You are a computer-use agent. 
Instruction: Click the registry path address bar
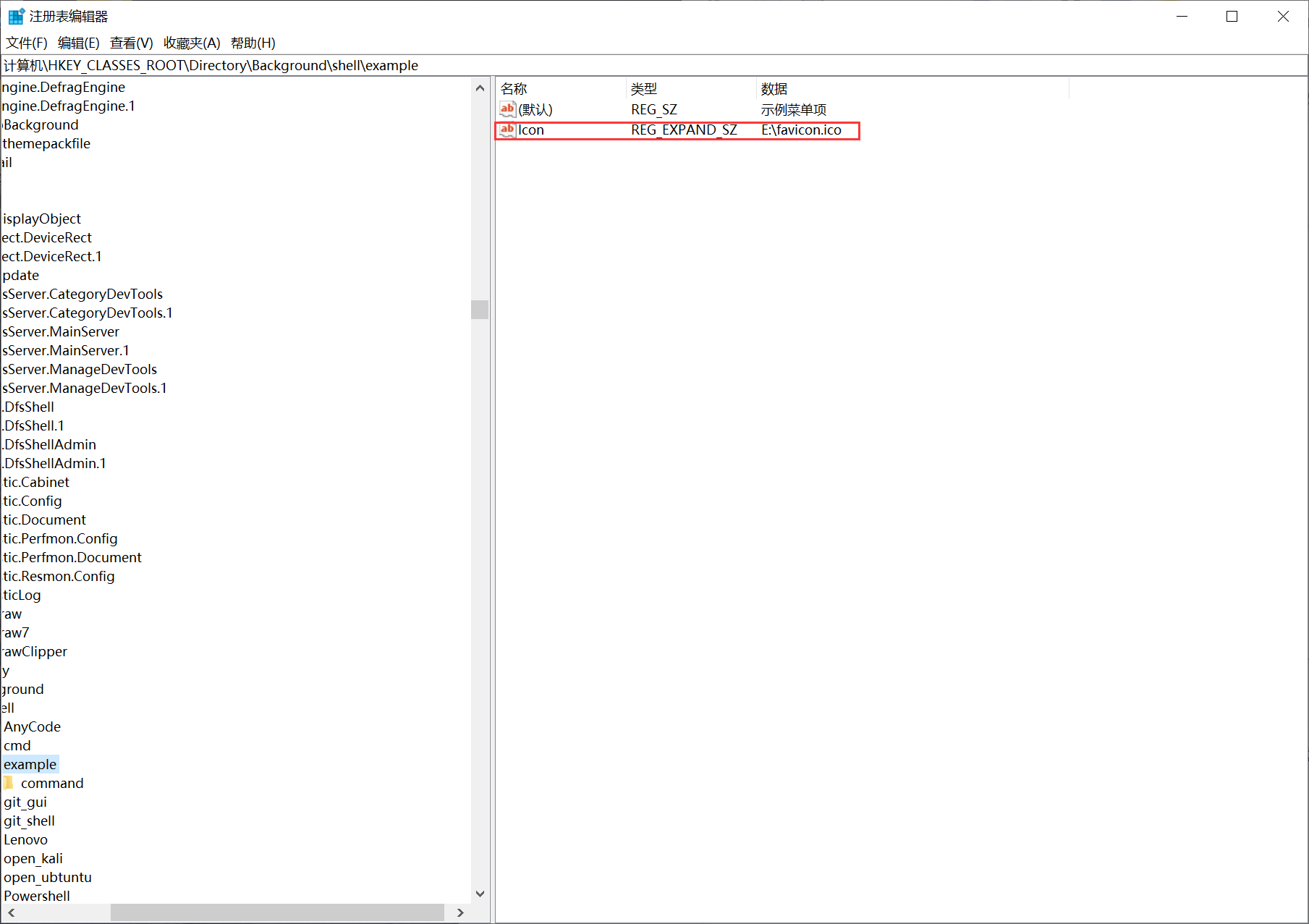pos(651,66)
